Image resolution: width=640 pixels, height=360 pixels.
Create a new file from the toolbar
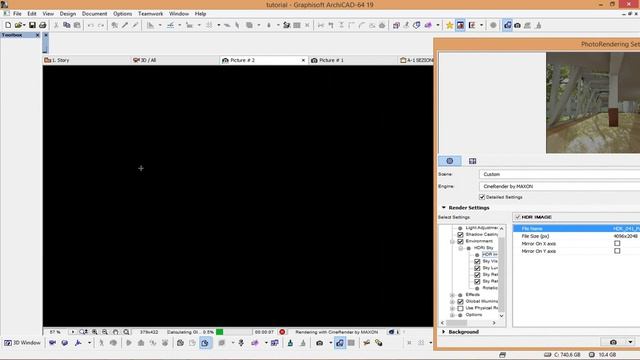[x=8, y=25]
